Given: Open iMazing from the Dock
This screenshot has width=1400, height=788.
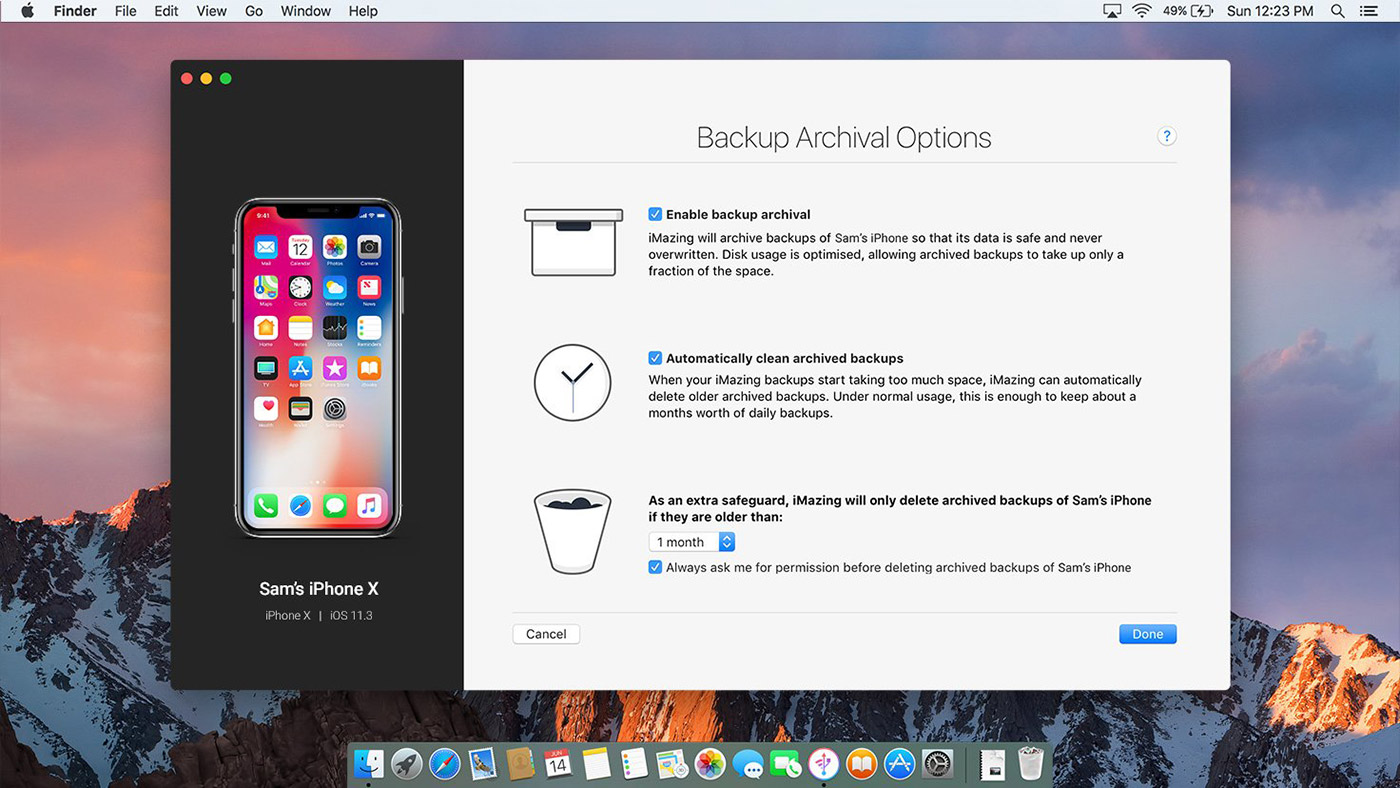Looking at the screenshot, I should pyautogui.click(x=823, y=765).
